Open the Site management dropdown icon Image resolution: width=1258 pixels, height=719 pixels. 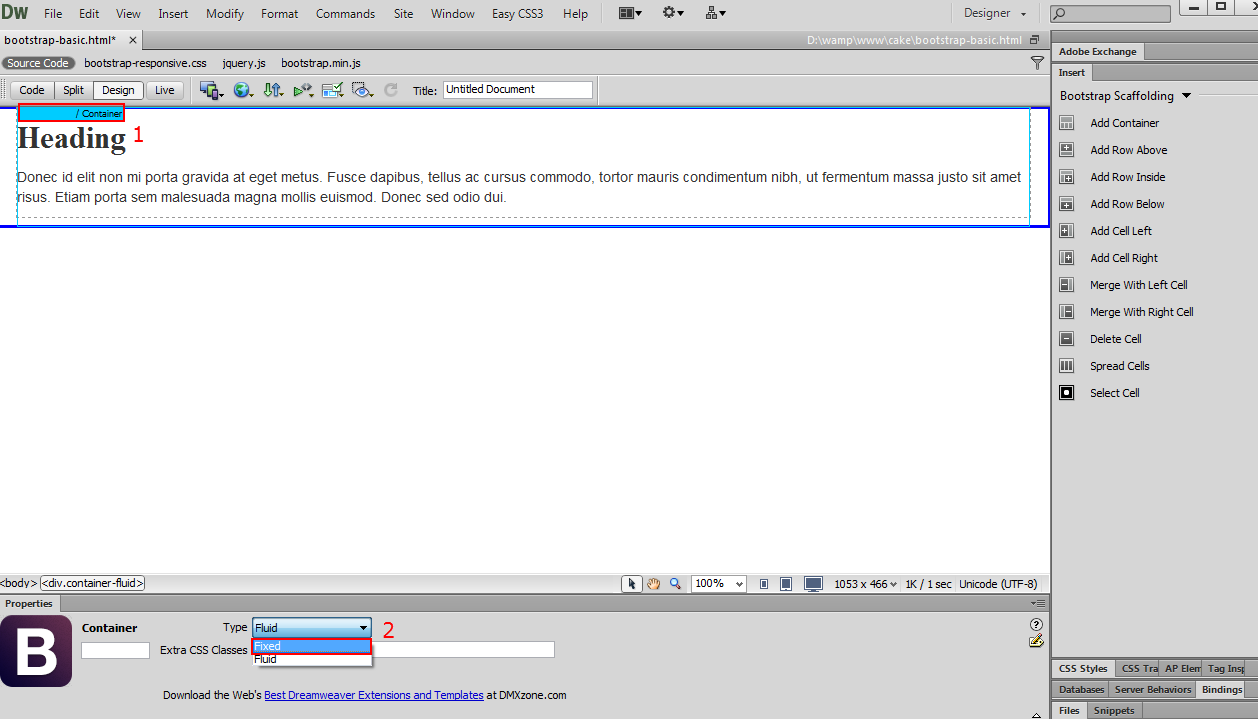coord(716,14)
